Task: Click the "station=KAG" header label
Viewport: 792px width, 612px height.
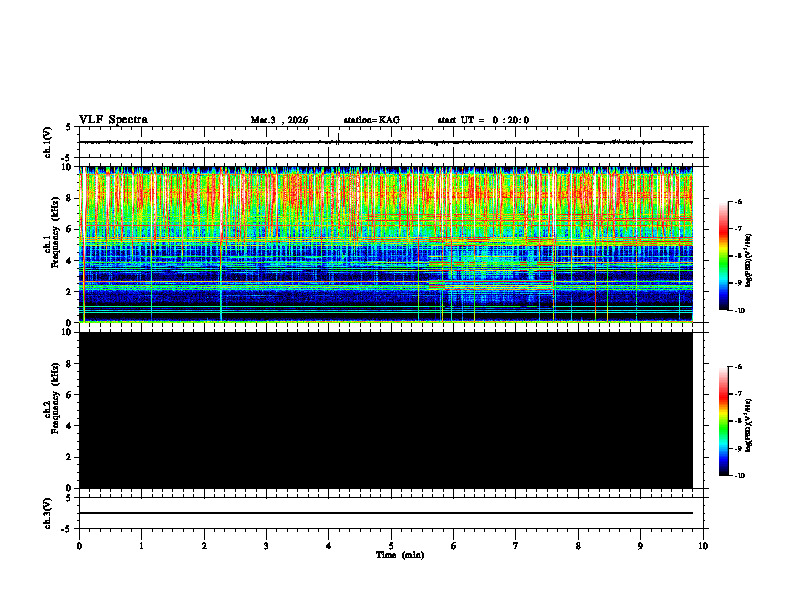Action: tap(371, 120)
